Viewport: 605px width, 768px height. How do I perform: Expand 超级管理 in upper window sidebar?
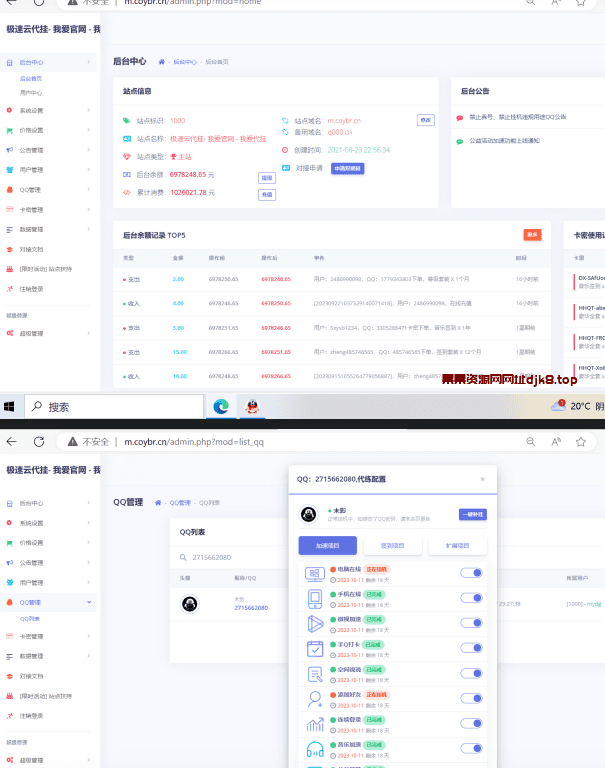tap(48, 333)
